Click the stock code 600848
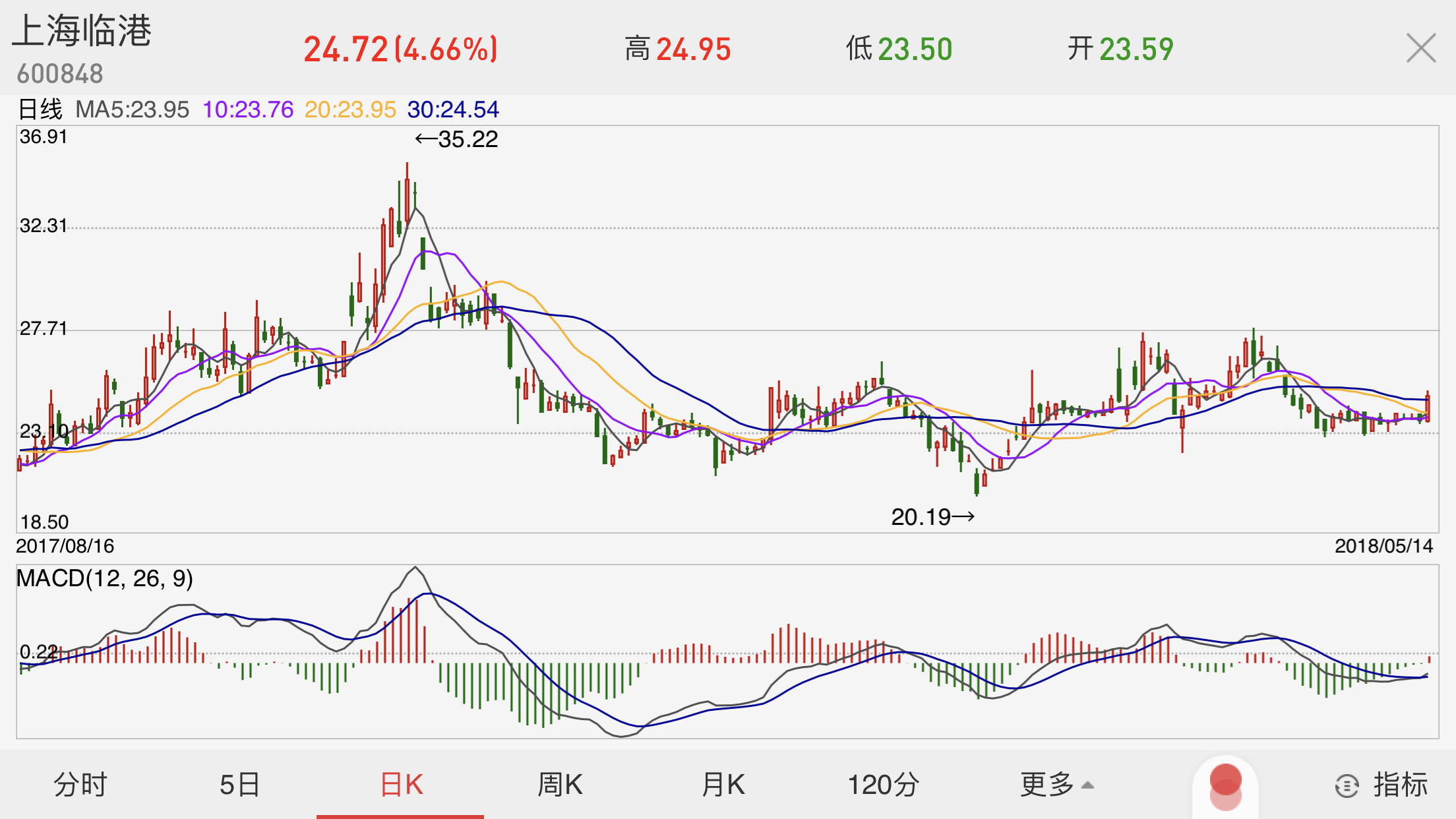This screenshot has width=1456, height=819. click(60, 74)
